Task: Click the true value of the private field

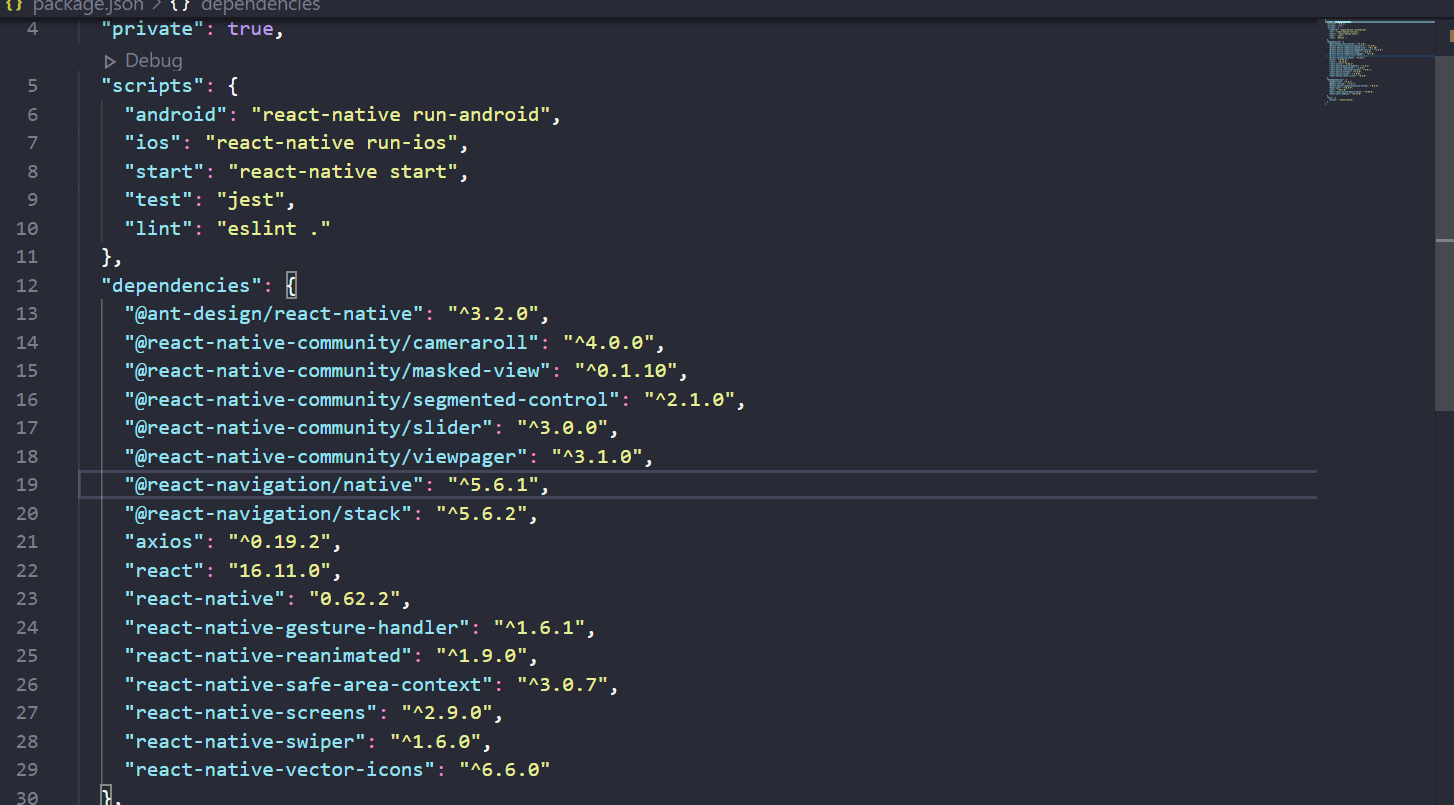Action: [249, 28]
